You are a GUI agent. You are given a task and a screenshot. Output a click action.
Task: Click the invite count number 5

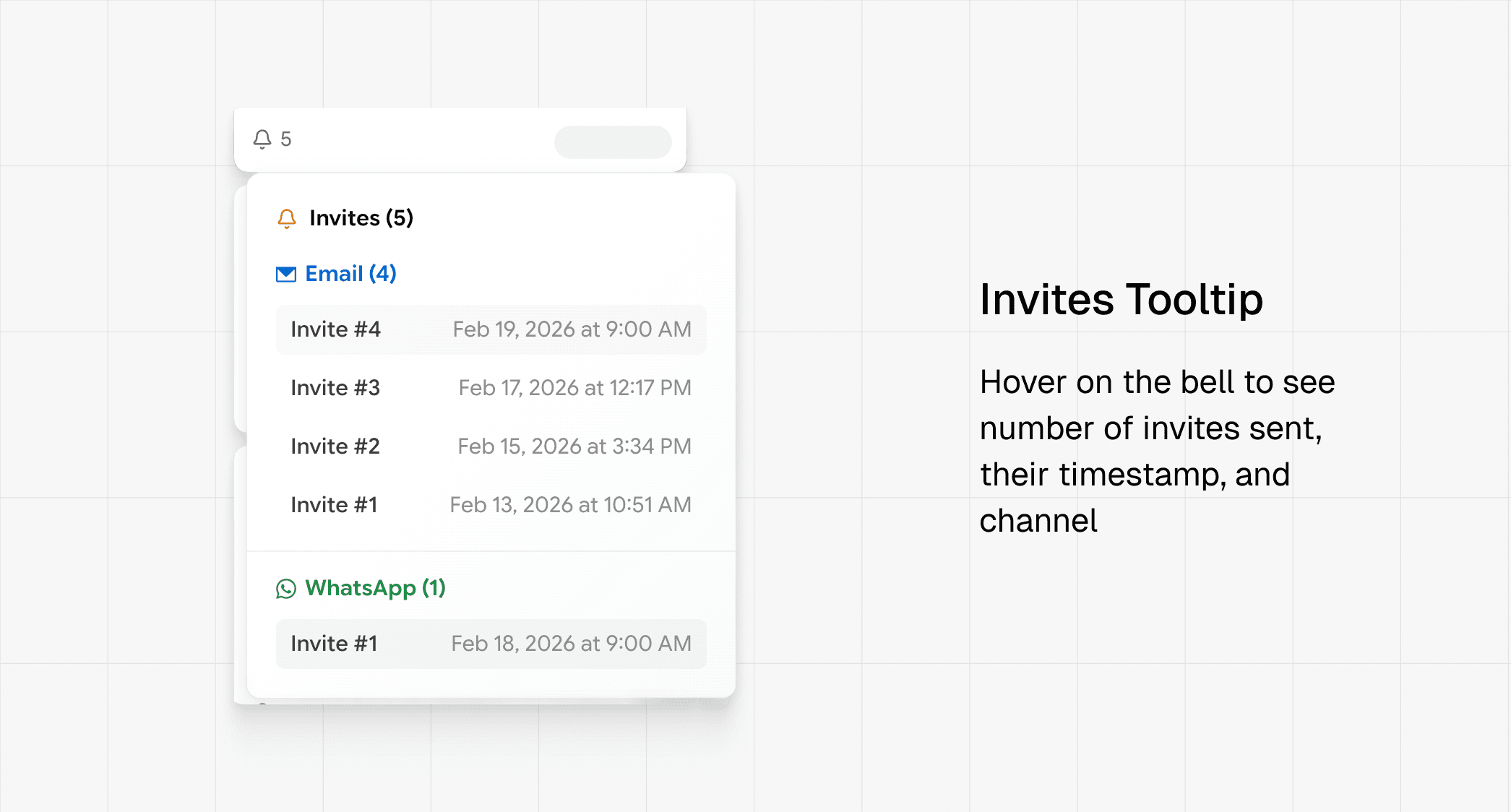tap(286, 139)
